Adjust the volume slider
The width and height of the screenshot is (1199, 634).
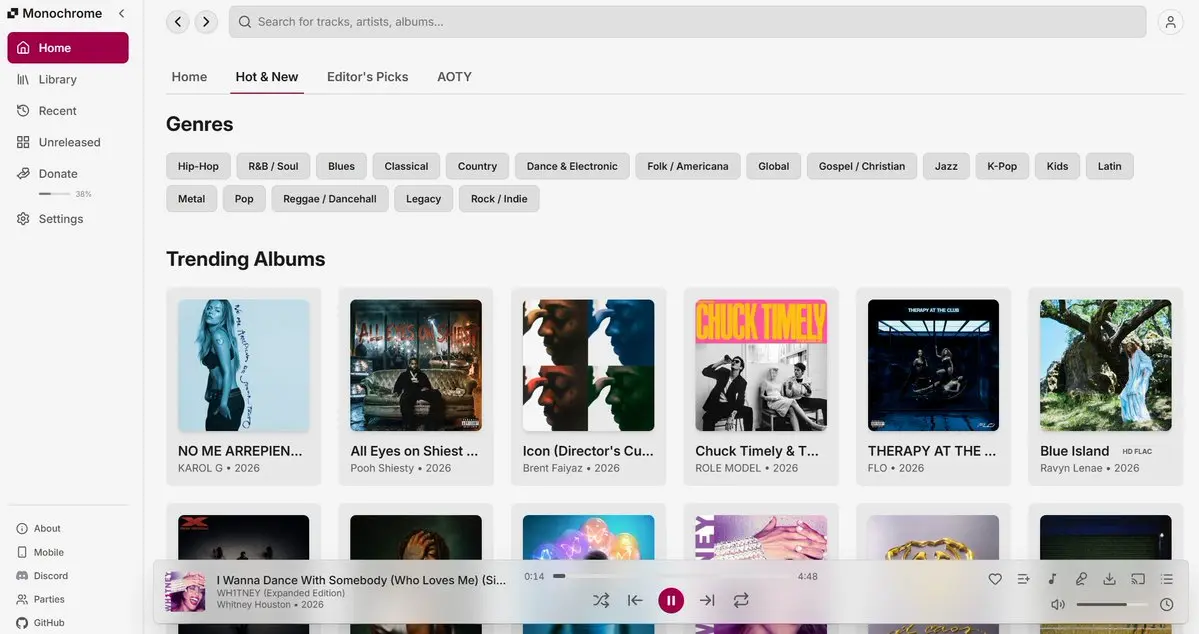pyautogui.click(x=1112, y=604)
